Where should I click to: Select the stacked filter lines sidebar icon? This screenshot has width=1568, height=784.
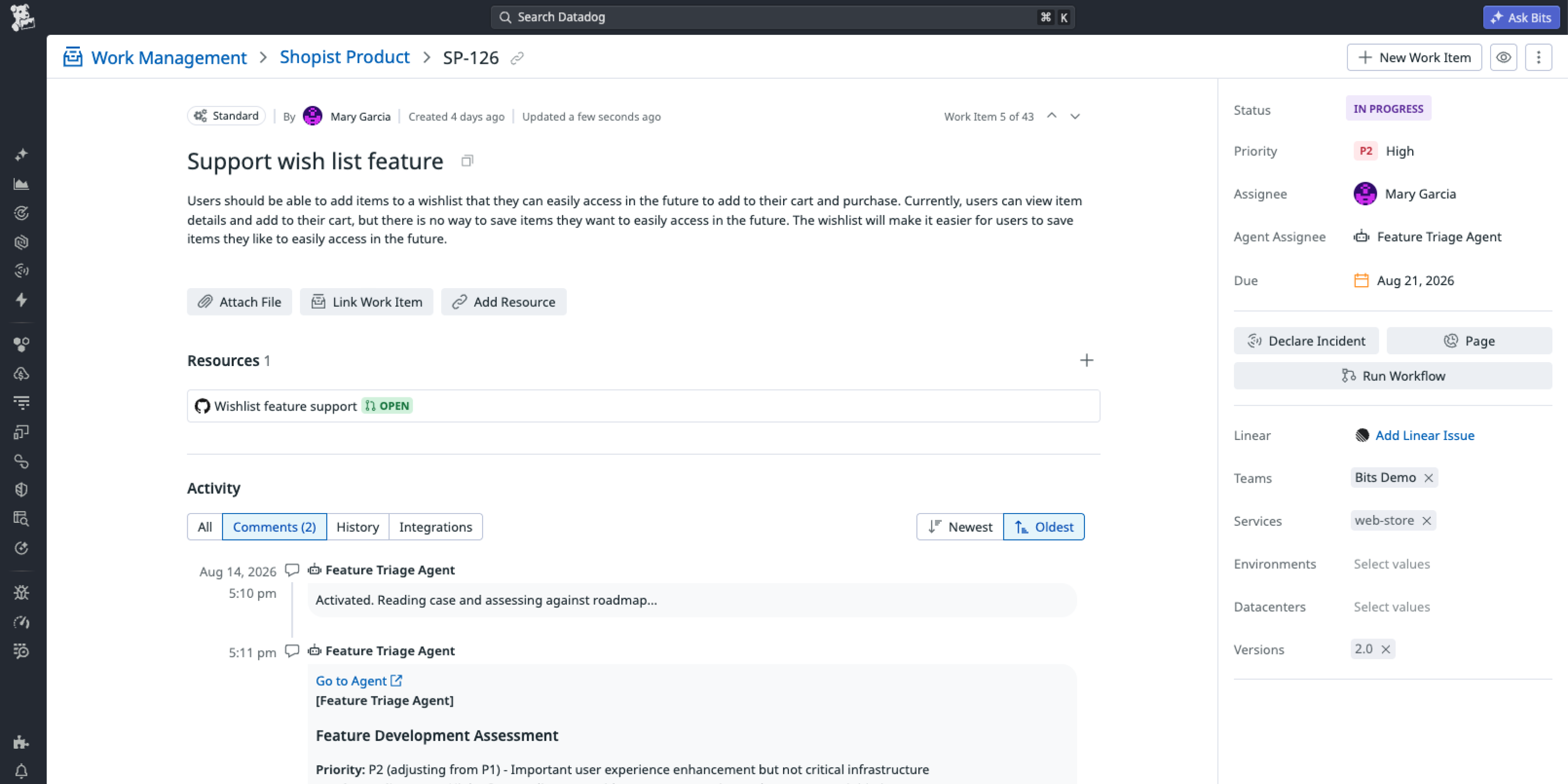[x=21, y=402]
